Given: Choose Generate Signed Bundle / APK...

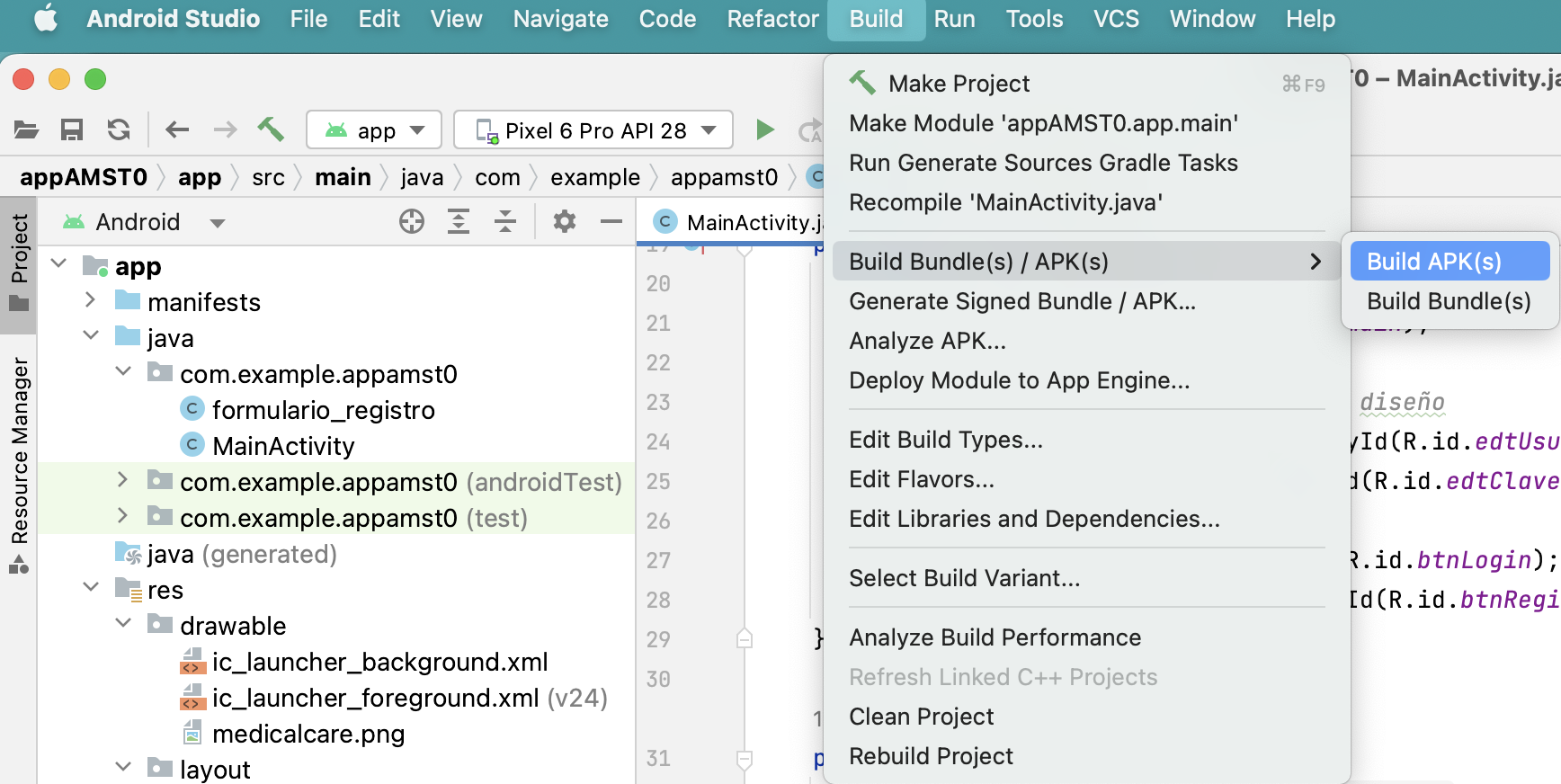Looking at the screenshot, I should point(1087,301).
